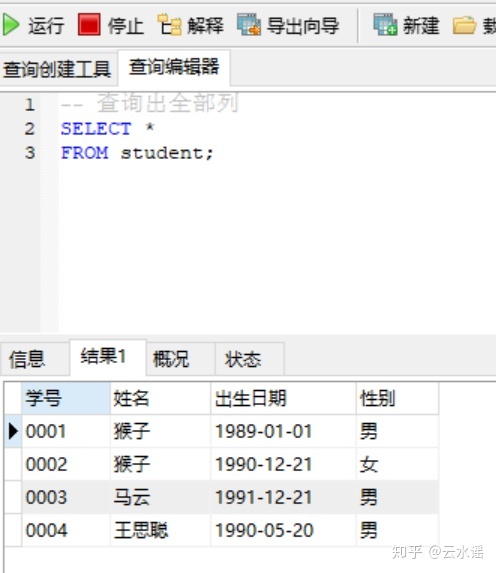Click the current-row arrow indicator beside 0001

[x=13, y=431]
